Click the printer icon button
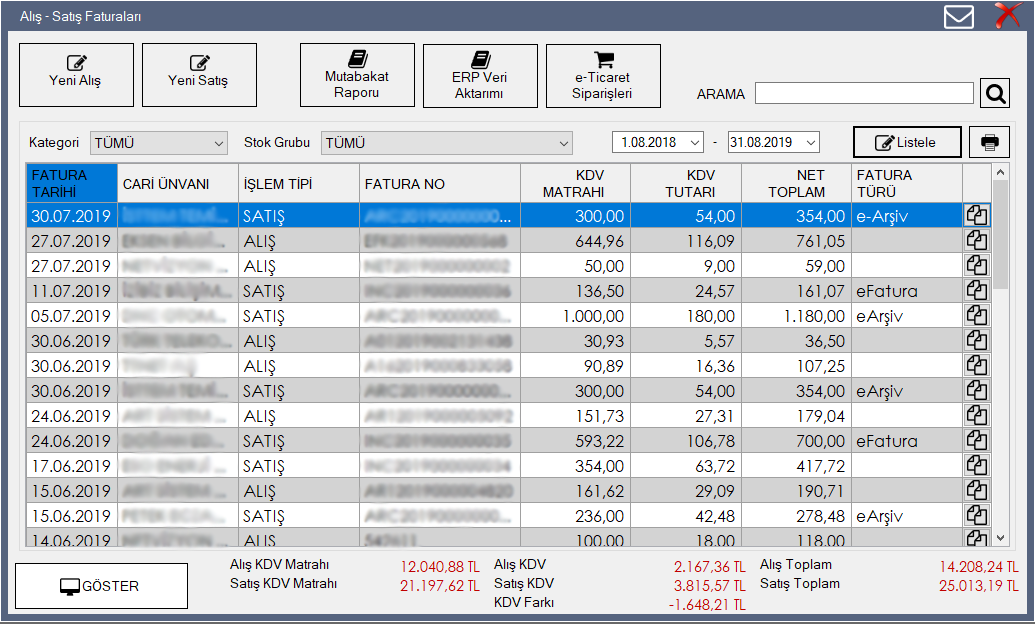The width and height of the screenshot is (1035, 624). click(989, 142)
